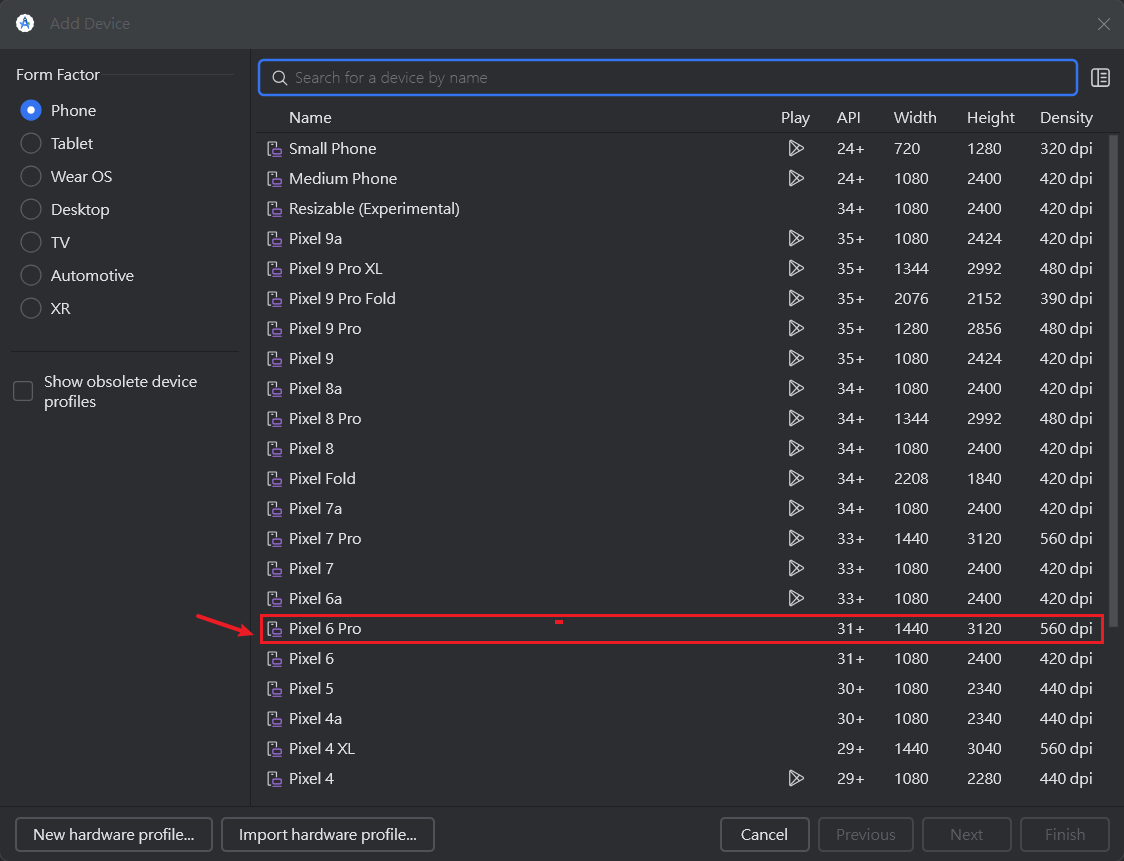Click the Pixel 6 device icon
This screenshot has width=1124, height=861.
tap(274, 659)
